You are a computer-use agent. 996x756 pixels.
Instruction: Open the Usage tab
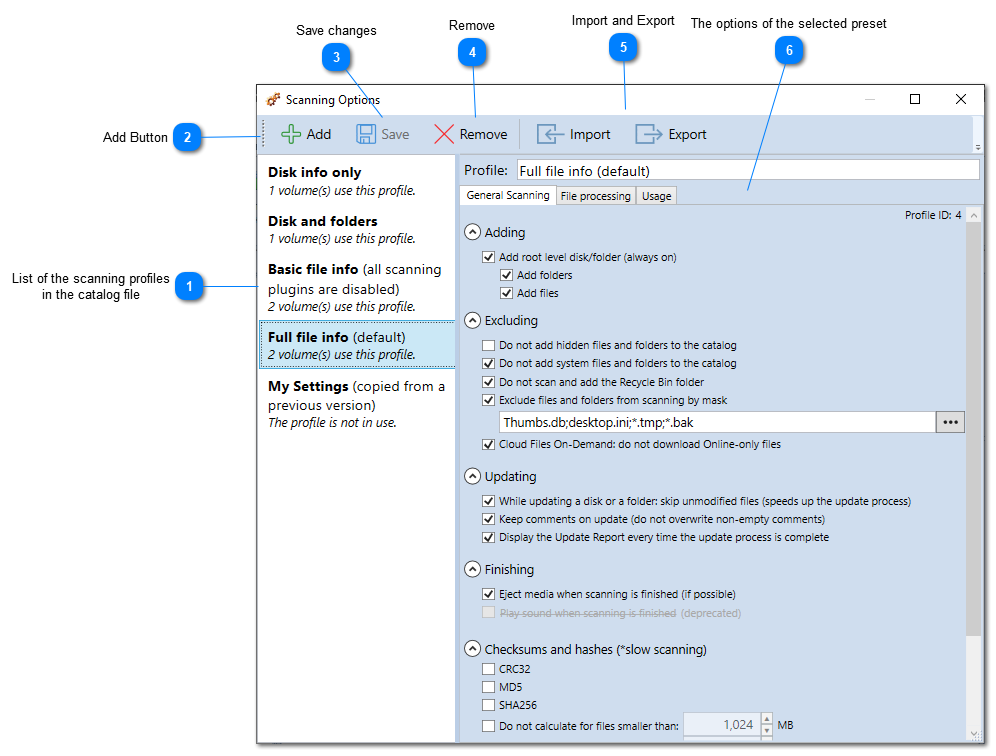point(655,195)
